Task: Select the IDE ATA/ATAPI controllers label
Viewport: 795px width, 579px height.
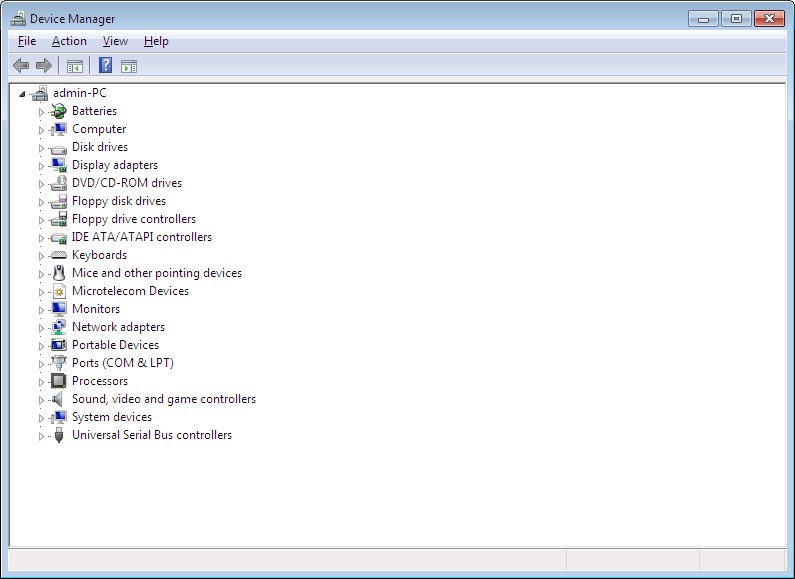Action: pyautogui.click(x=141, y=237)
